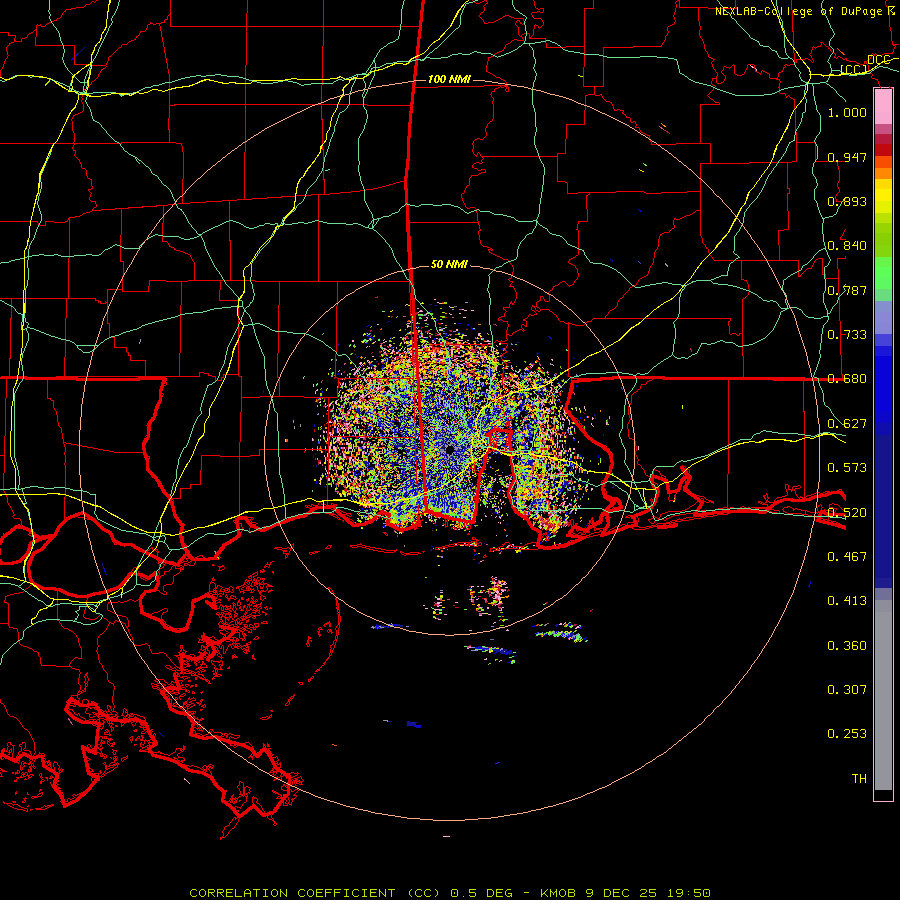Click the red band of the color bar
The width and height of the screenshot is (900, 900).
click(x=883, y=150)
